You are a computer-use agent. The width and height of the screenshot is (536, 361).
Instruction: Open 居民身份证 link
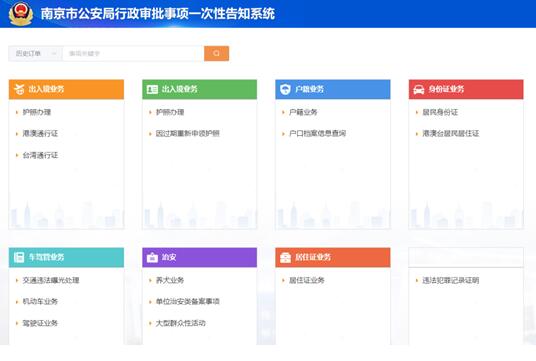coord(440,112)
